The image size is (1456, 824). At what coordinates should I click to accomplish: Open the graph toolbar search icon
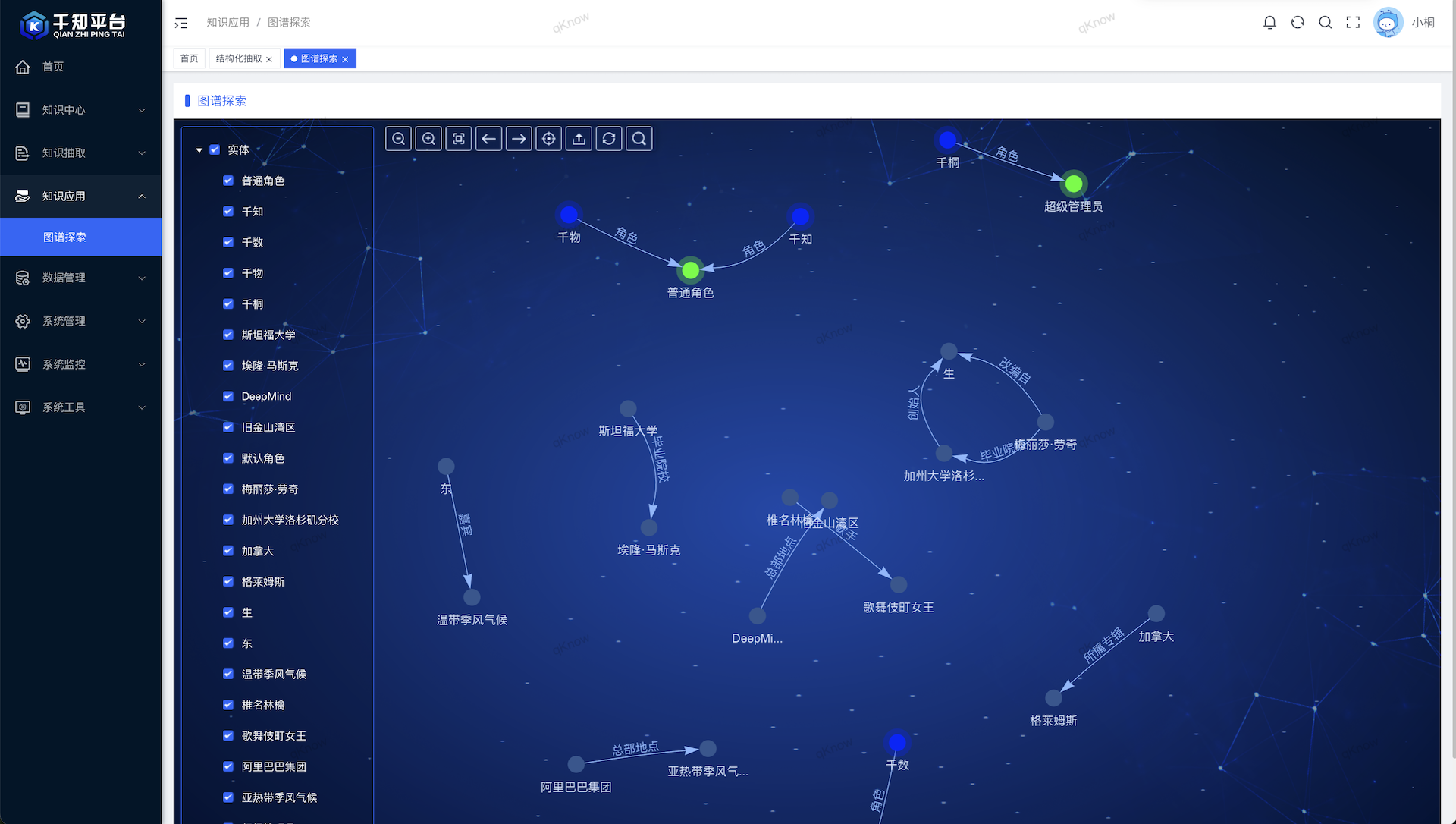point(639,139)
